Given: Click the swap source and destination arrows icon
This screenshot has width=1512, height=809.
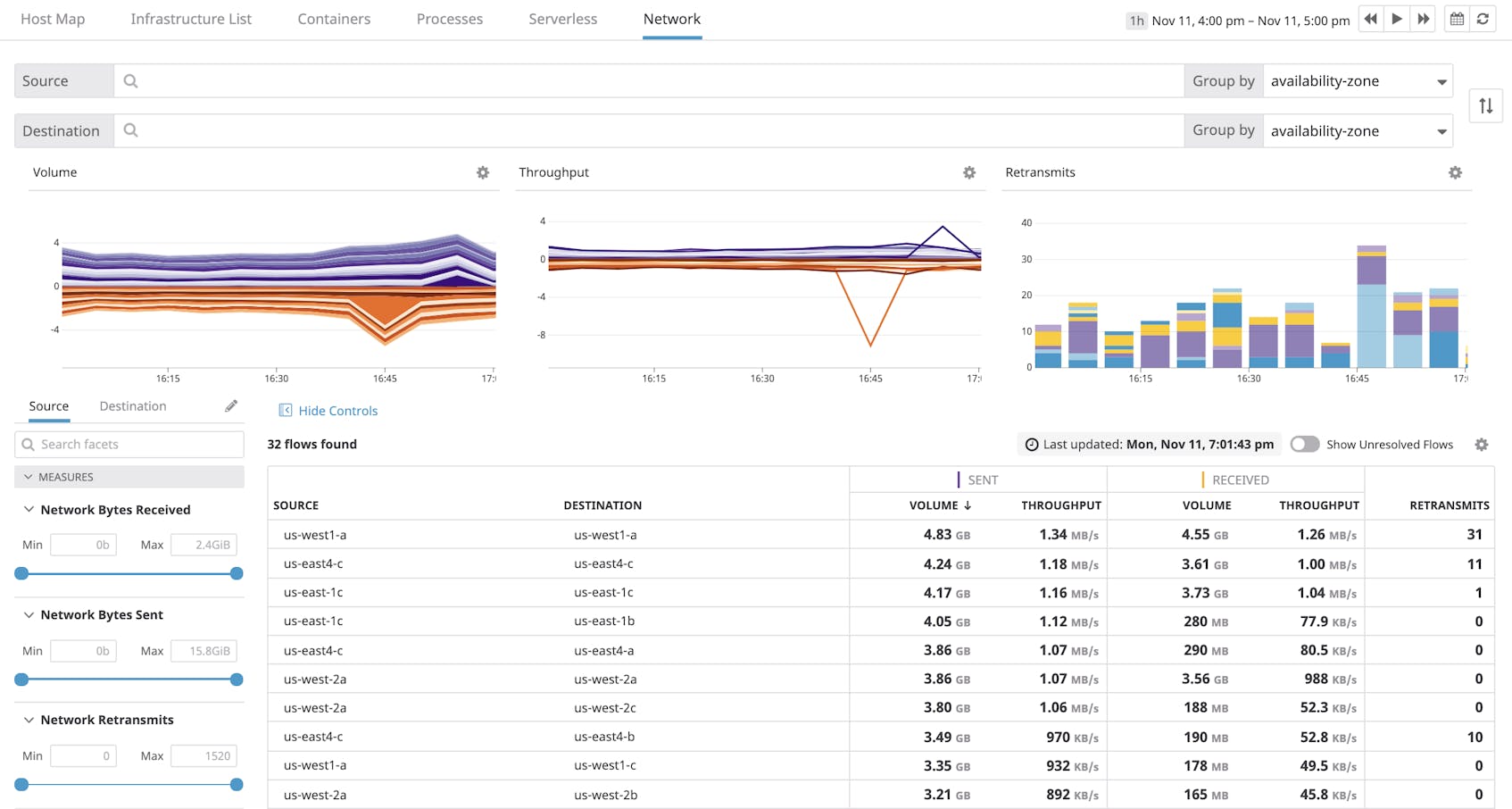Looking at the screenshot, I should (1486, 105).
